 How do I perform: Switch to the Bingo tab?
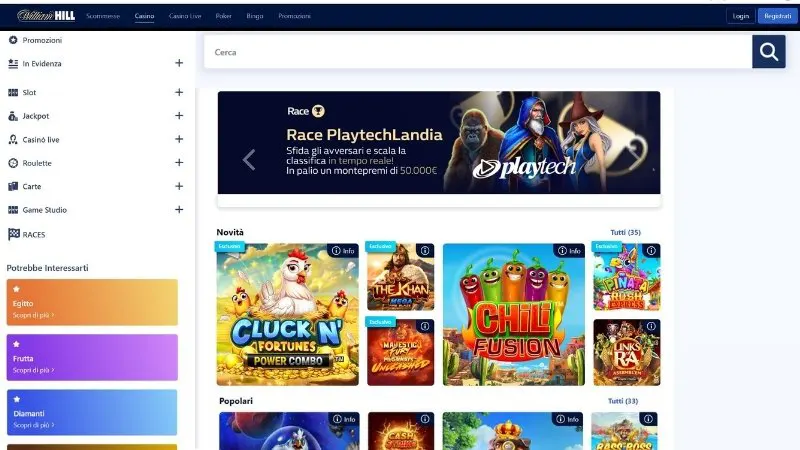[x=255, y=16]
